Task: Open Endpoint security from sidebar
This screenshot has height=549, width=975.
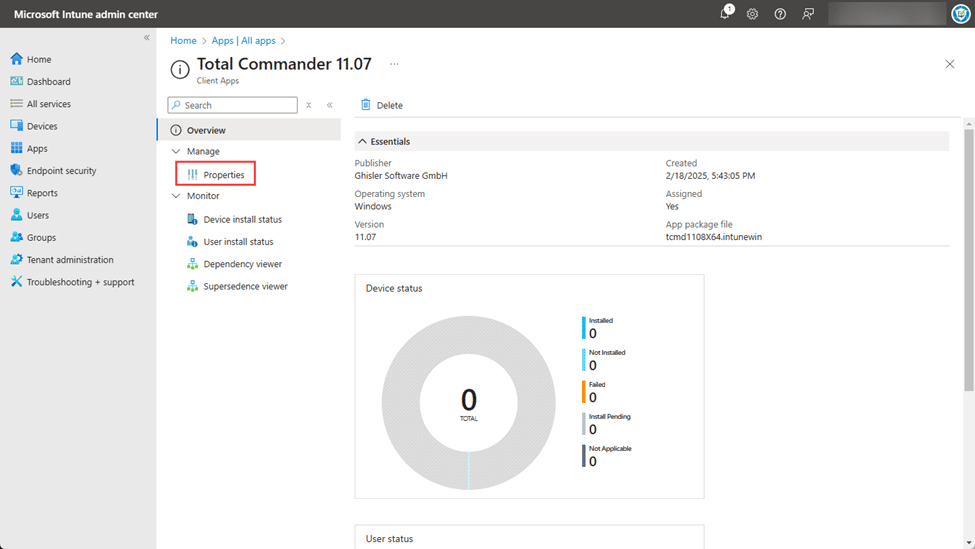Action: 61,171
